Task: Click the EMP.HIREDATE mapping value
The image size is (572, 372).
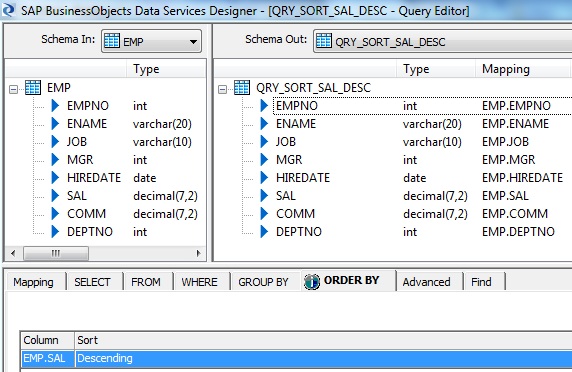Action: [x=522, y=178]
